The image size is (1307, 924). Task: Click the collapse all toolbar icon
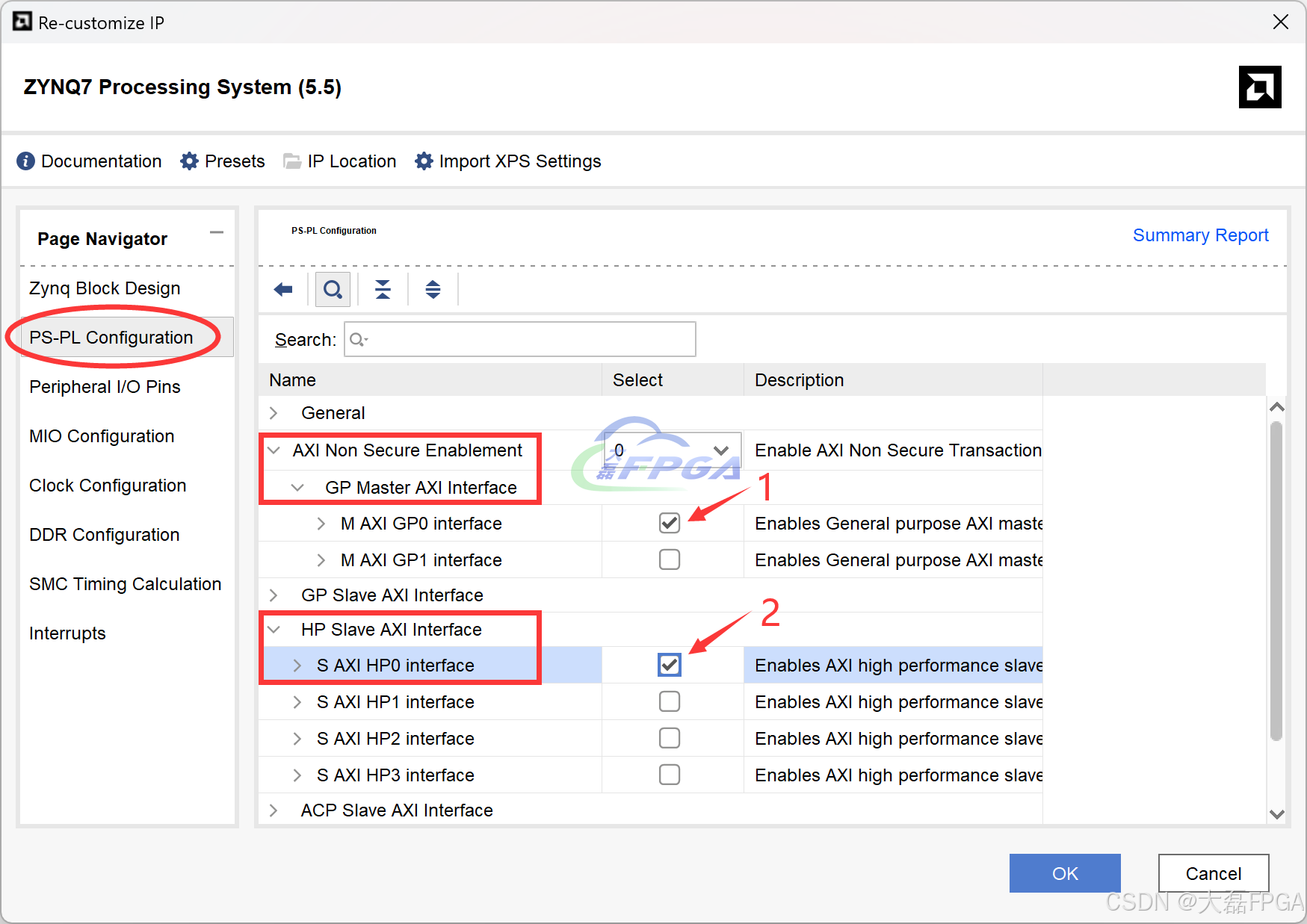[383, 290]
